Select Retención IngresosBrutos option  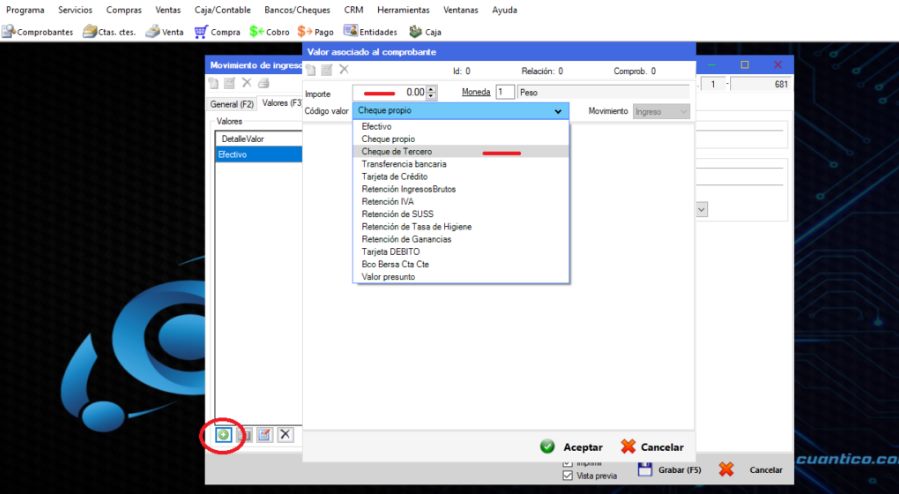[x=461, y=189]
